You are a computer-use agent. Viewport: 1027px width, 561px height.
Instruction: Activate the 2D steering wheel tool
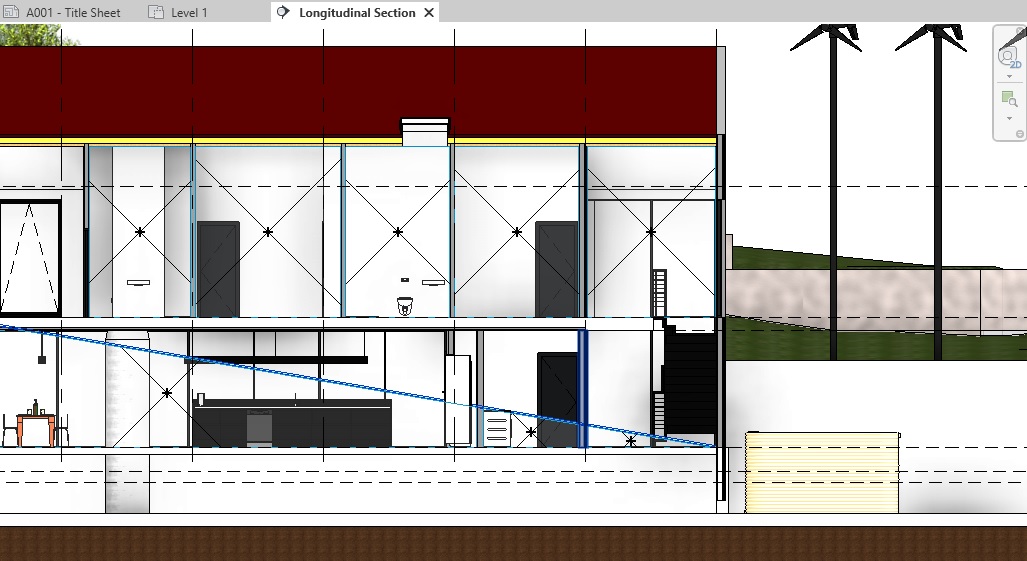1009,56
